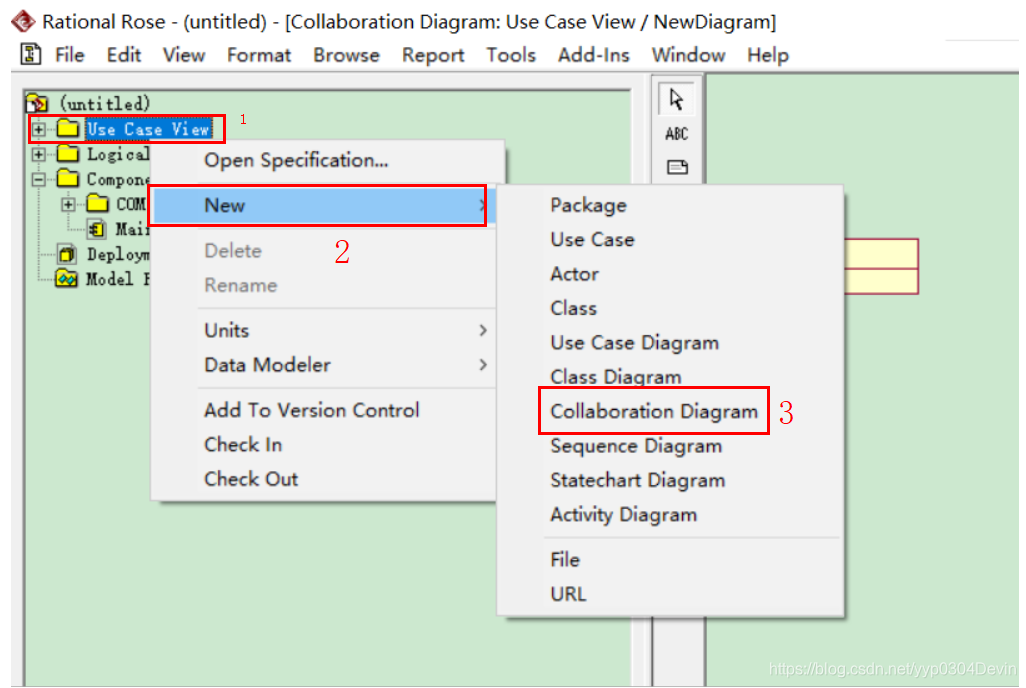This screenshot has height=688, width=1026.
Task: Create a new Class Diagram
Action: click(670, 377)
